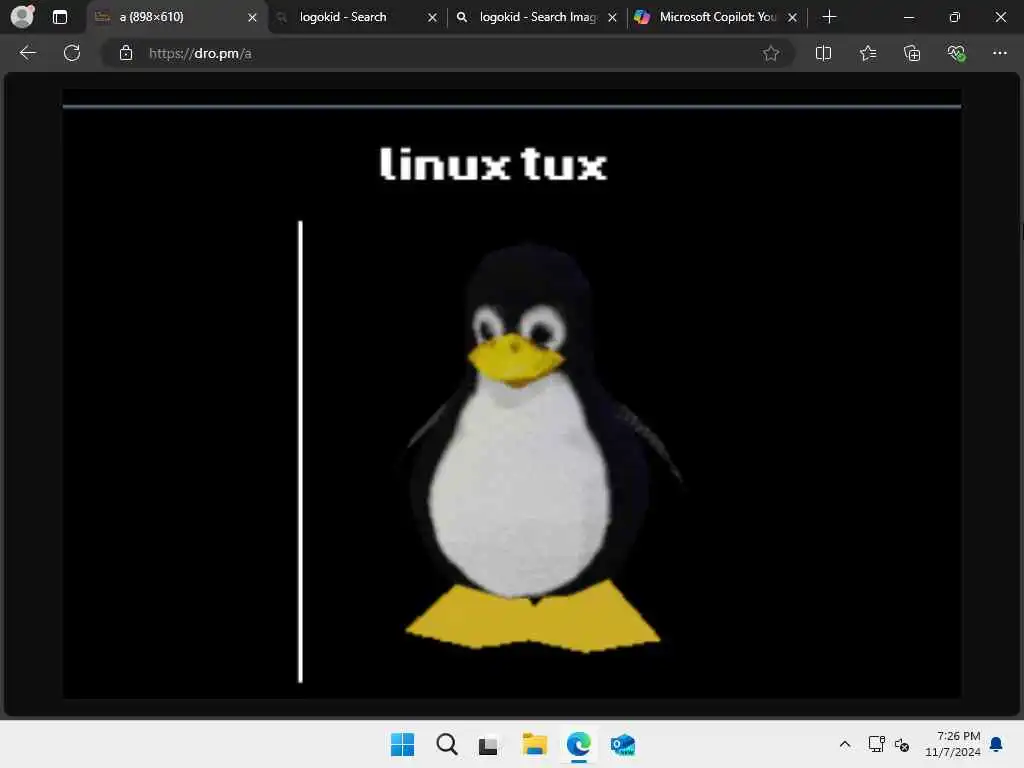1024x768 pixels.
Task: Open the notifications bell icon
Action: point(996,744)
